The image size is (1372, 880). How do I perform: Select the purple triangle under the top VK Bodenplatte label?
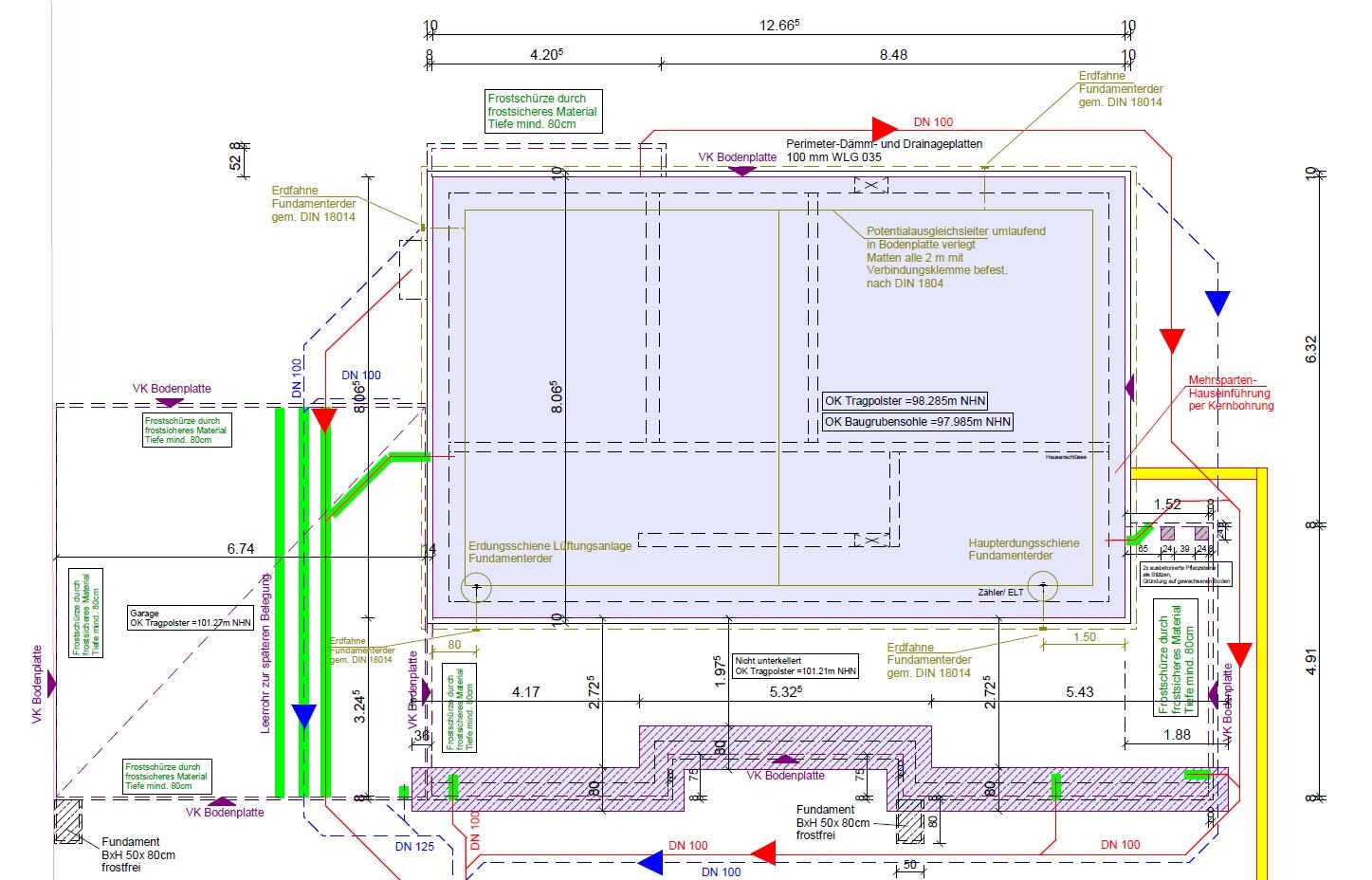pos(741,171)
